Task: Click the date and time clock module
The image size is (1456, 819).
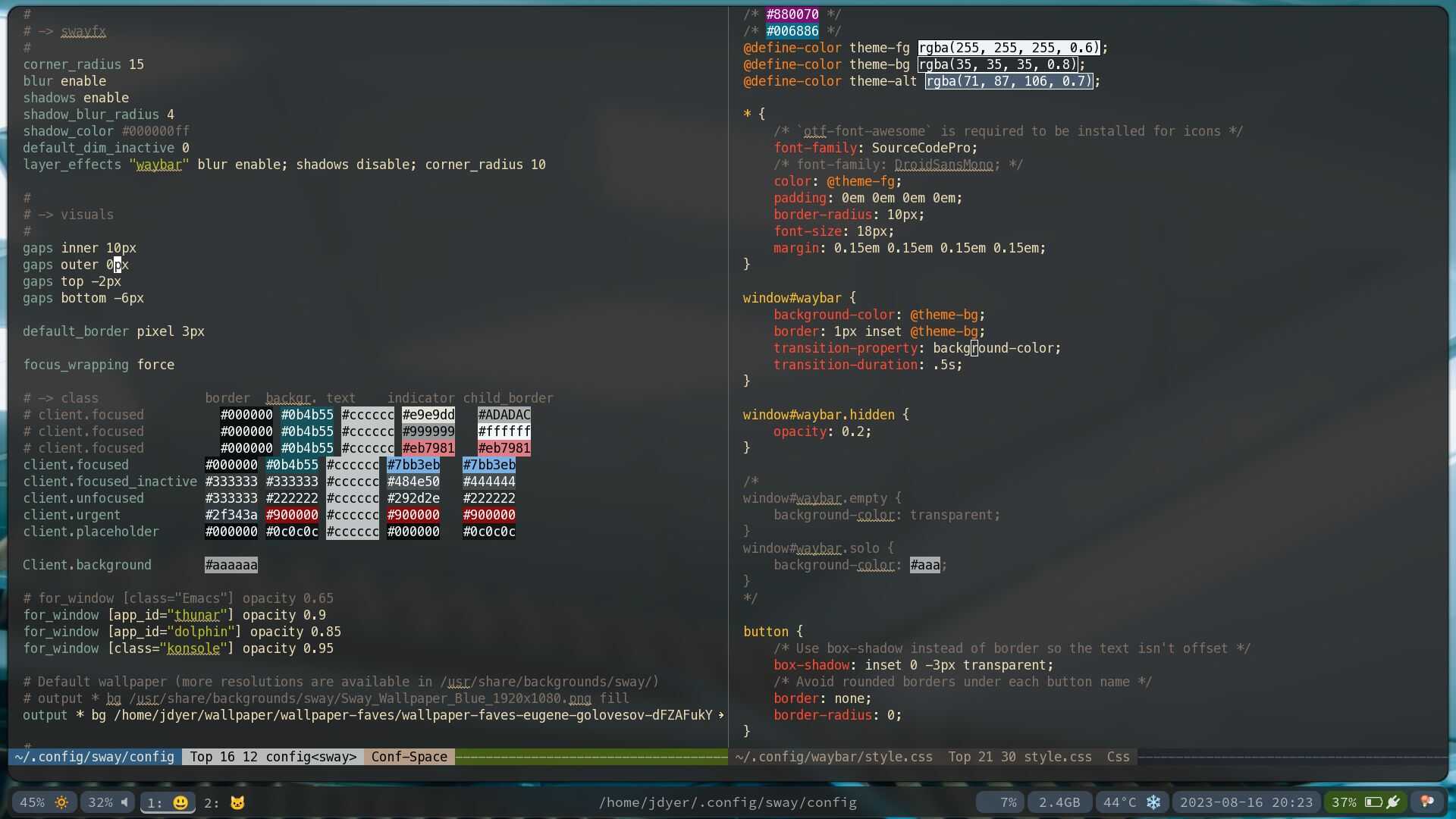Action: click(x=1246, y=802)
